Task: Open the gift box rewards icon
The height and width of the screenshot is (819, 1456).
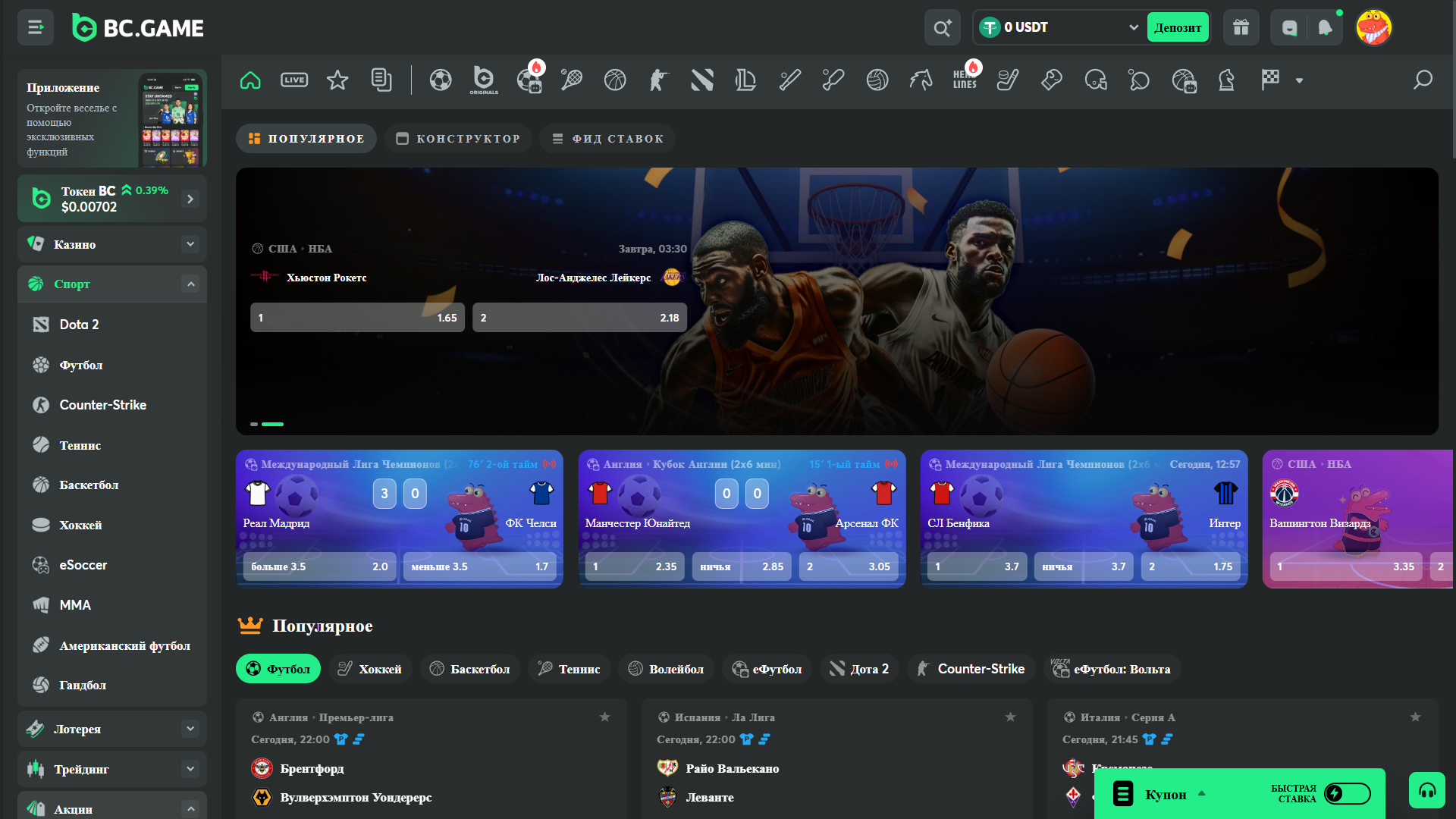Action: [x=1241, y=28]
